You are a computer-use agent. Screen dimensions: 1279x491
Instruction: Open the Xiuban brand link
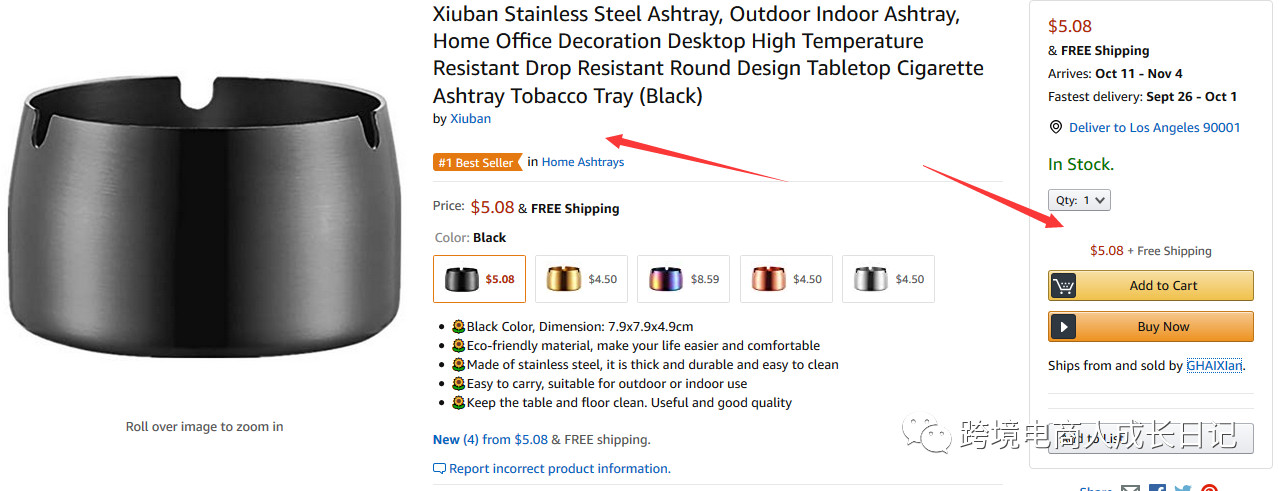click(470, 119)
